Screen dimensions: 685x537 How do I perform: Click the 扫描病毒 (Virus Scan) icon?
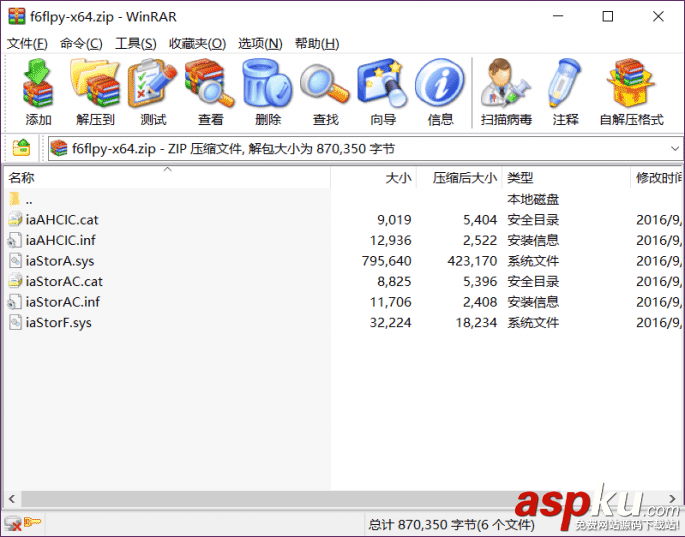point(506,83)
